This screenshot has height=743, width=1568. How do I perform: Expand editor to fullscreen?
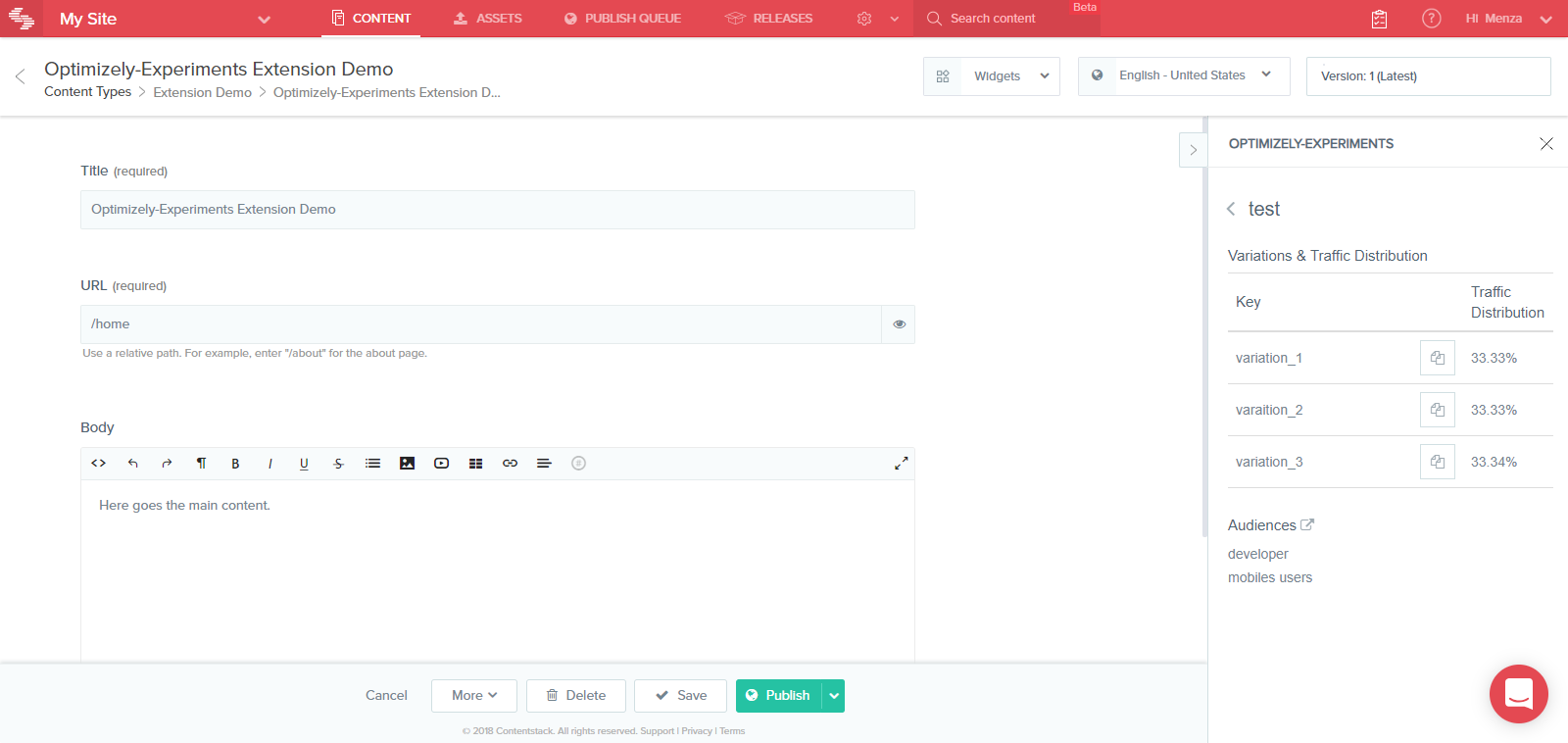coord(902,464)
